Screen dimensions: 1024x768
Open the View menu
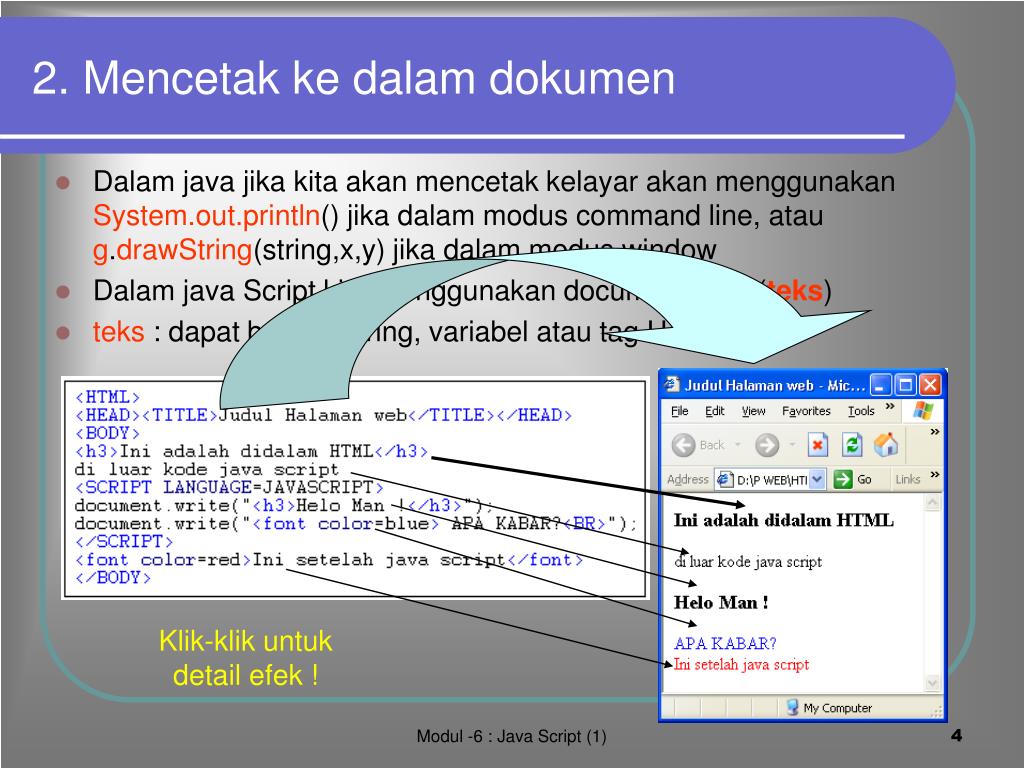point(753,411)
